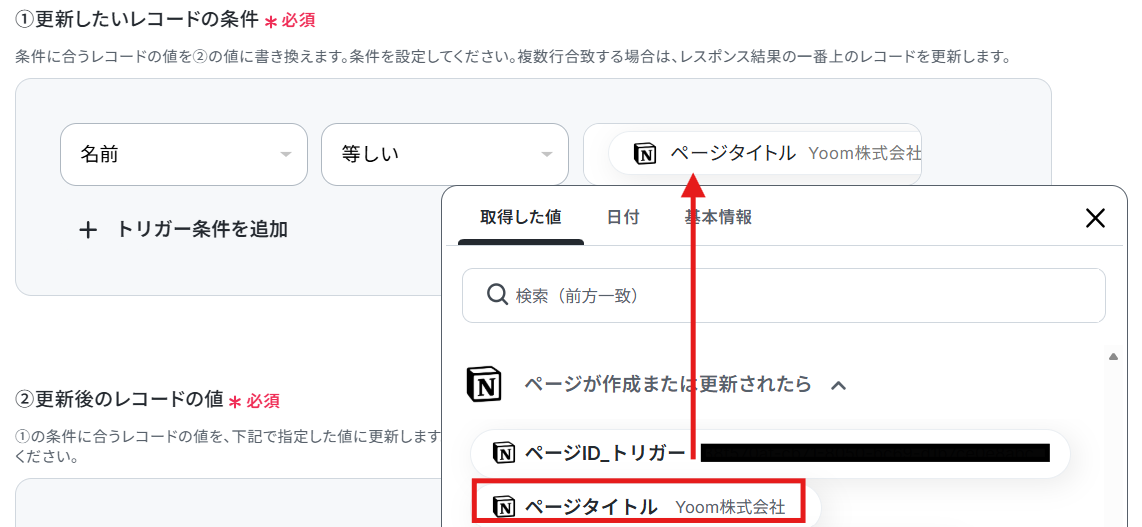
Task: Close the value picker popup with X
Action: click(x=1095, y=218)
